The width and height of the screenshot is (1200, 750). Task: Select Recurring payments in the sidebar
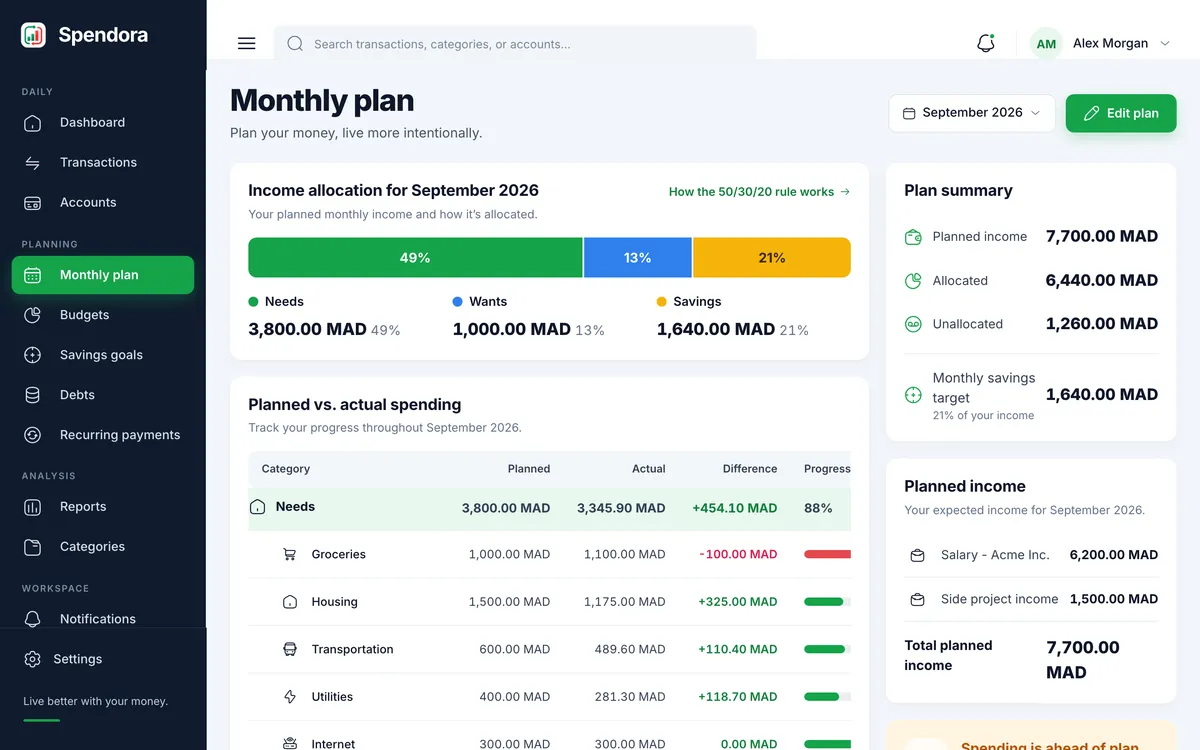pyautogui.click(x=103, y=435)
